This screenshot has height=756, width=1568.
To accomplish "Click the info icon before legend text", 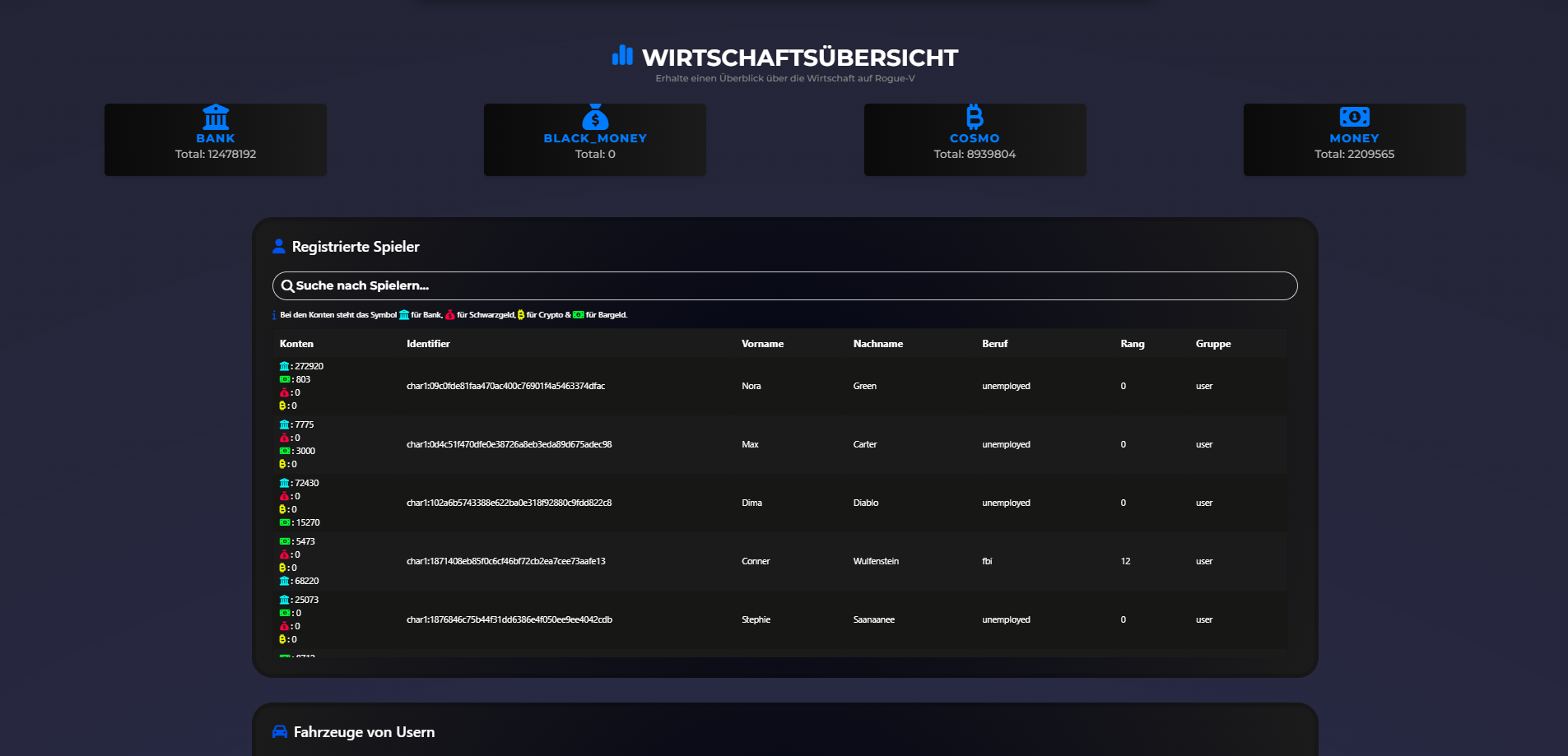I will click(x=274, y=315).
